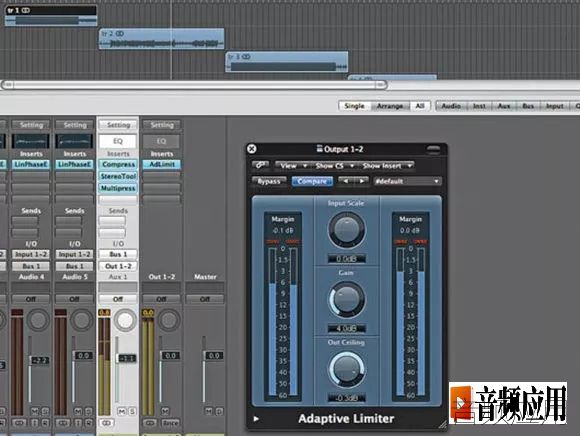This screenshot has width=580, height=436.
Task: Toggle input monitoring on Audio 4
Action: click(35, 422)
